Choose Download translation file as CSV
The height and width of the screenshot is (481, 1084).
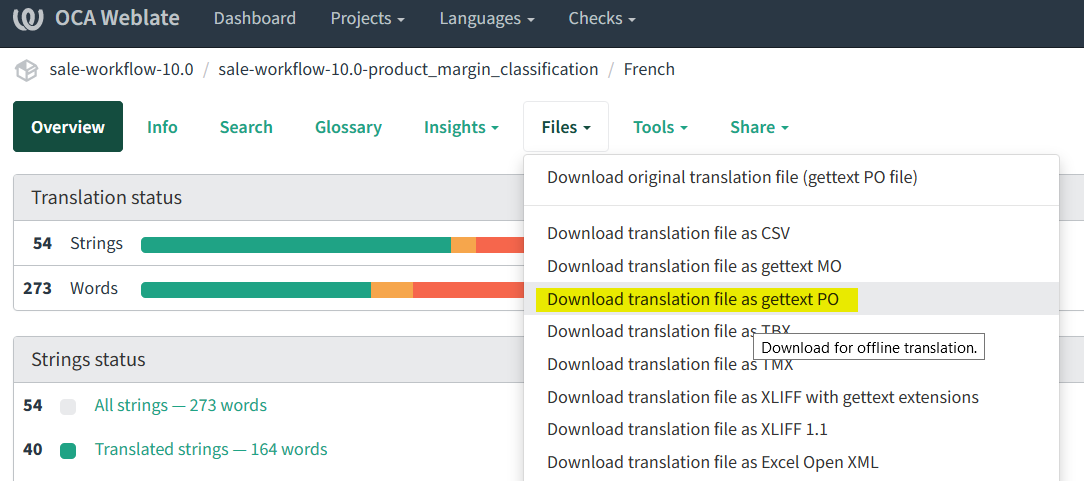(x=668, y=233)
